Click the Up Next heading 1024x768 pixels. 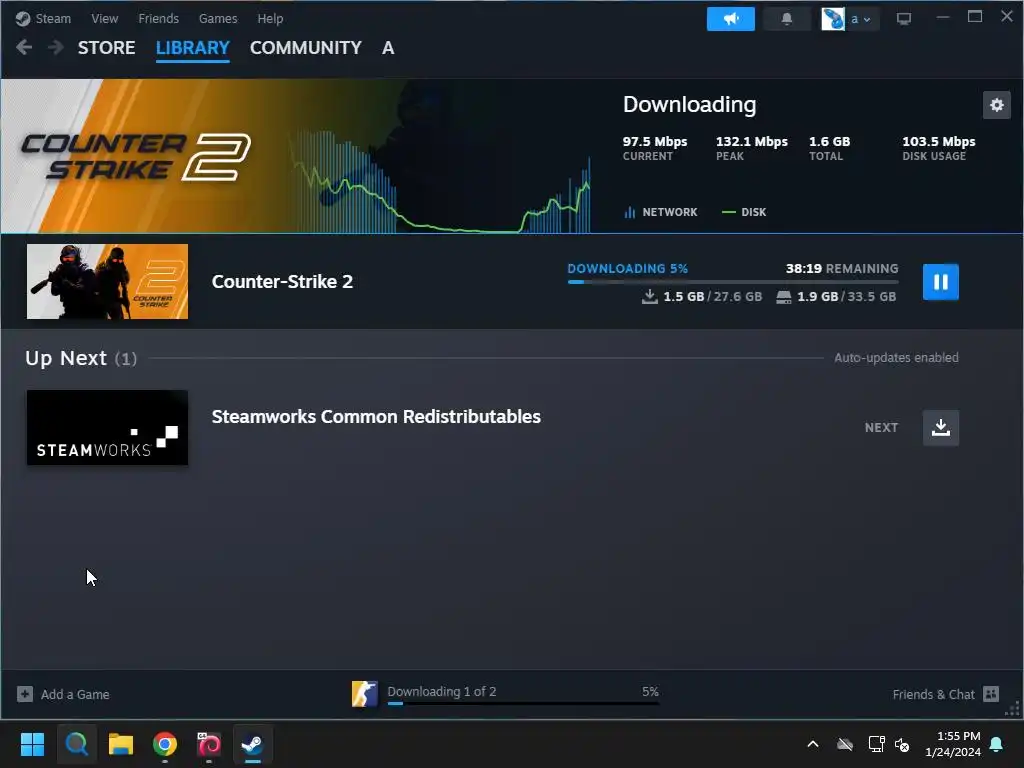66,358
